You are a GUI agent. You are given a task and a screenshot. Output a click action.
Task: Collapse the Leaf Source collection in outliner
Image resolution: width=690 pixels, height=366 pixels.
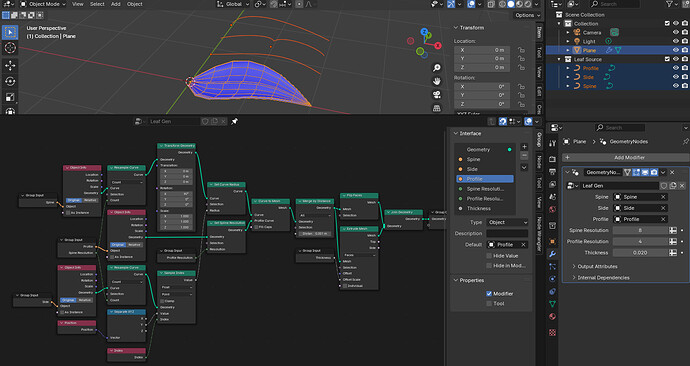point(559,59)
